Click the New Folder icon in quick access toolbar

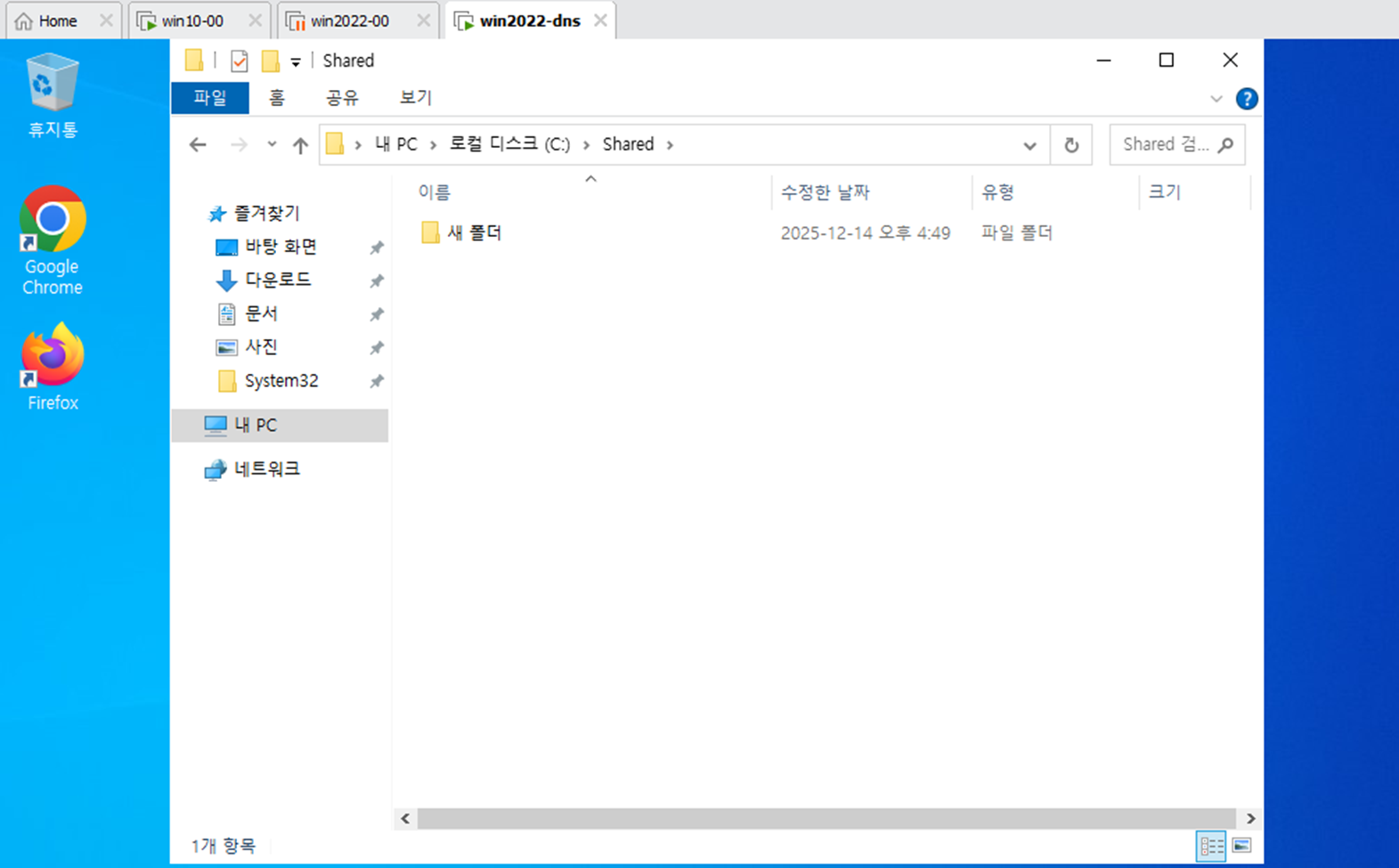(x=271, y=61)
